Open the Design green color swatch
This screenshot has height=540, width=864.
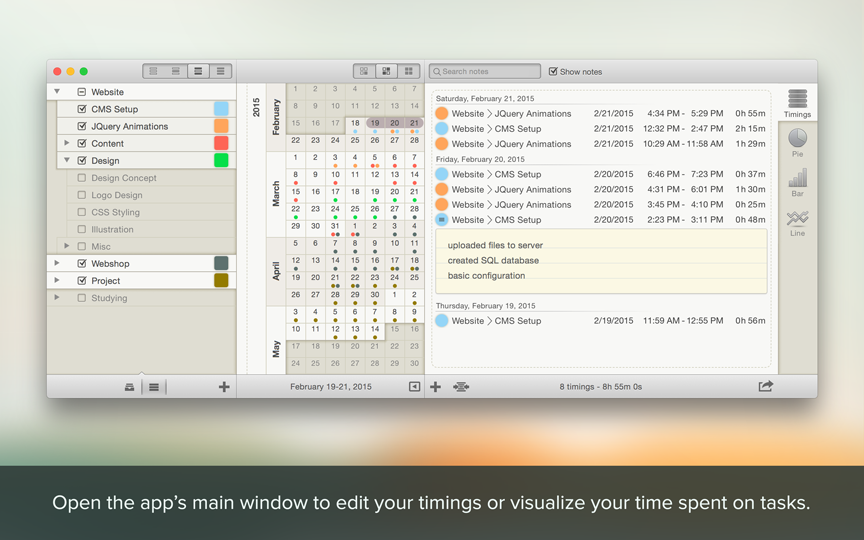click(x=221, y=160)
